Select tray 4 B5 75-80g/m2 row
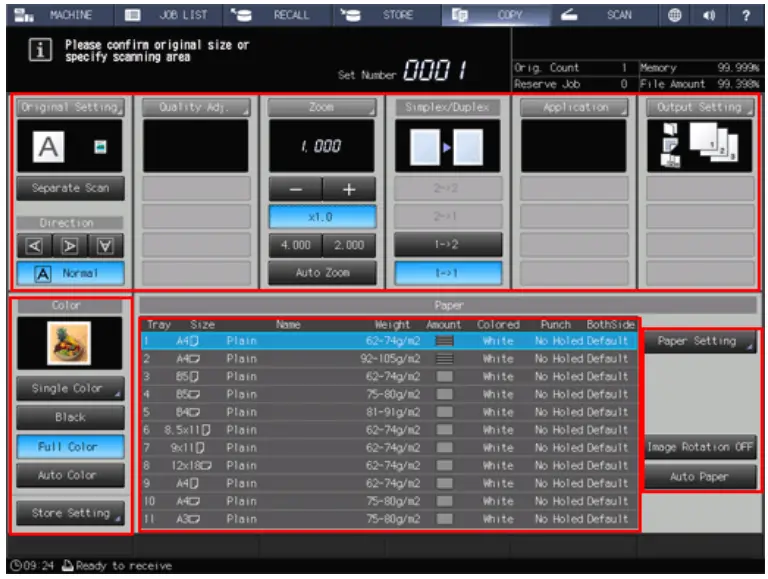 (x=389, y=394)
